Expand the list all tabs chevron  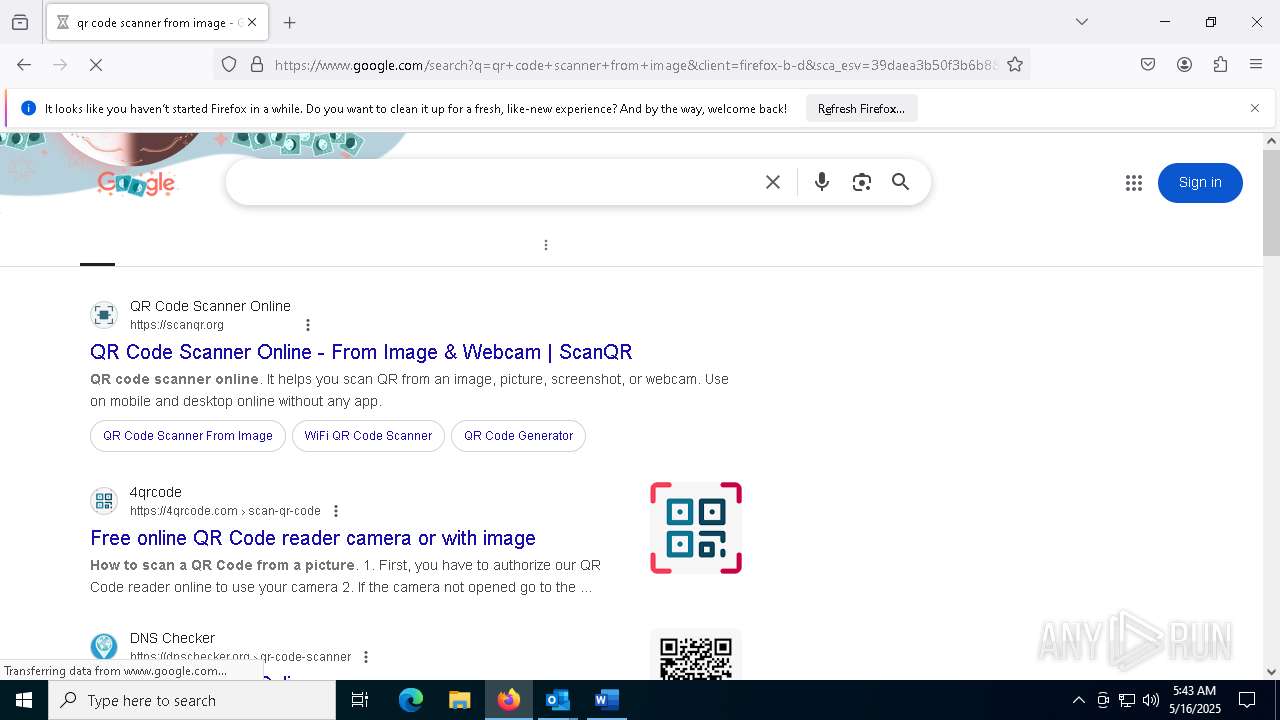click(x=1082, y=22)
